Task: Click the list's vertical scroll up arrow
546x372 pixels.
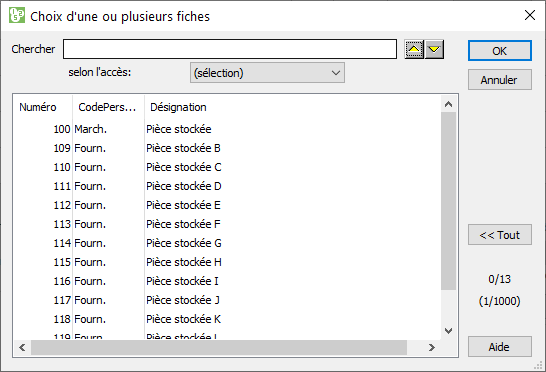Action: pyautogui.click(x=448, y=104)
